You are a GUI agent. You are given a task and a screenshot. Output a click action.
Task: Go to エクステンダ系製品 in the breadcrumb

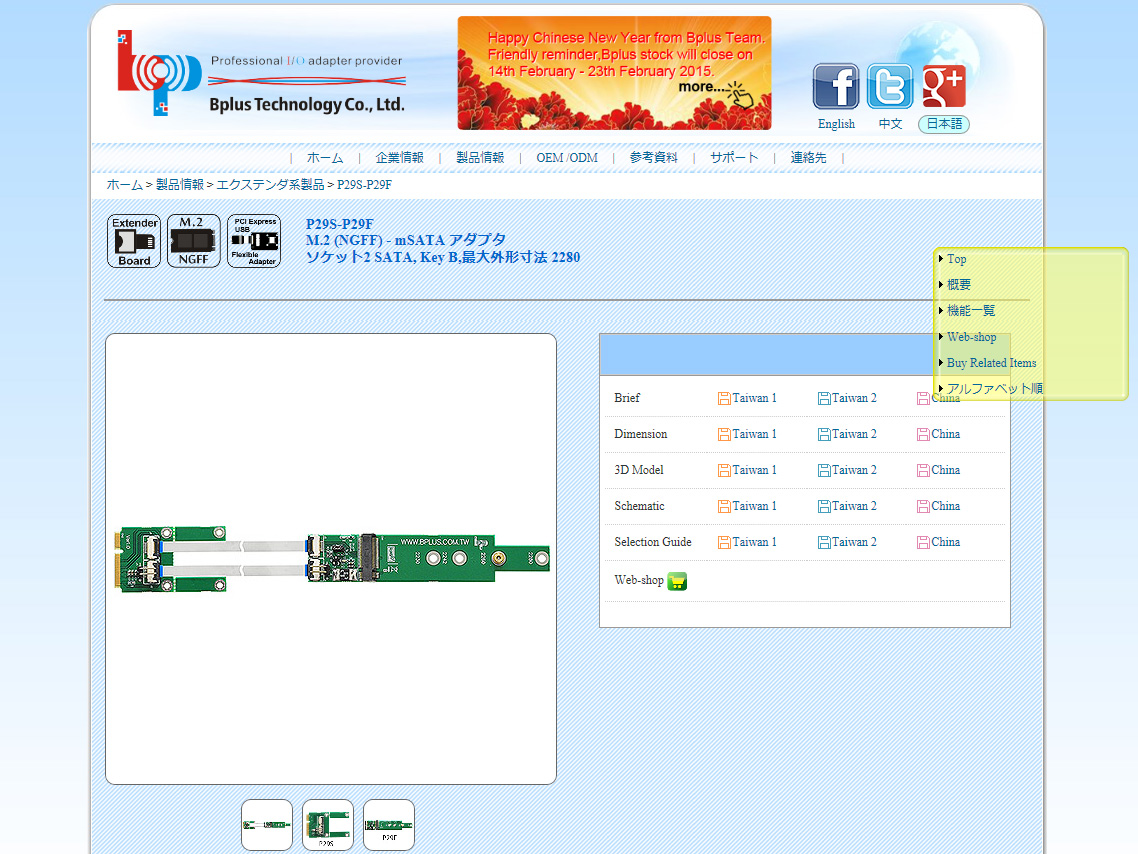[270, 184]
